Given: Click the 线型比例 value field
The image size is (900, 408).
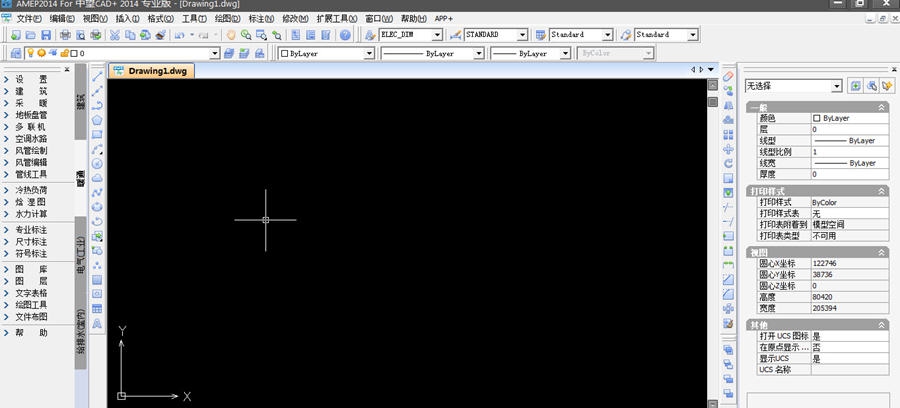Looking at the screenshot, I should click(x=848, y=152).
